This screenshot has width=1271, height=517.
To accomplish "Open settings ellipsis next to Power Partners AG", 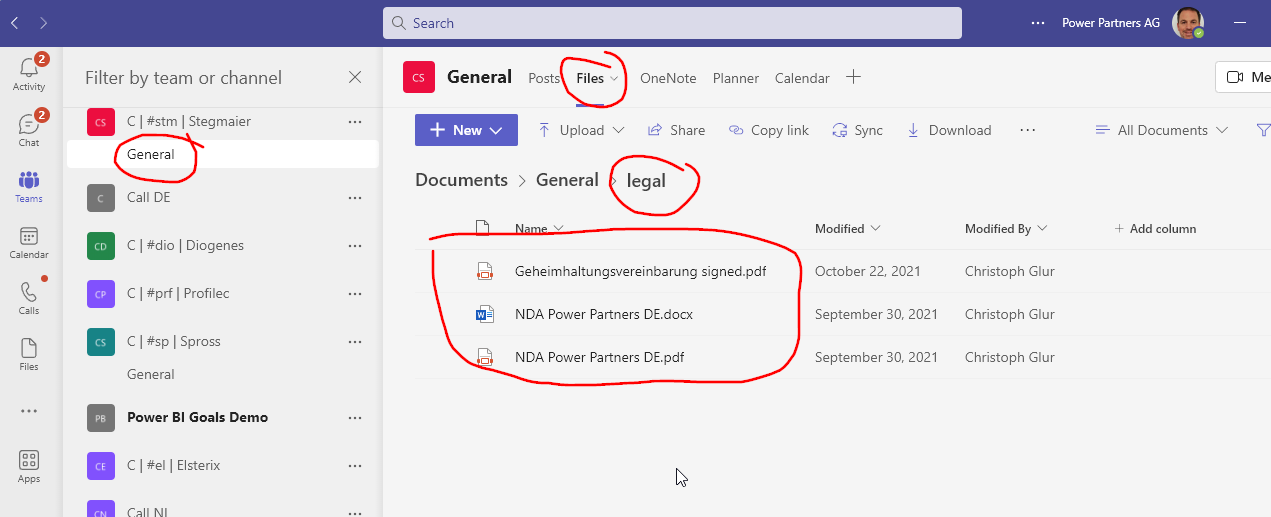I will point(1037,23).
